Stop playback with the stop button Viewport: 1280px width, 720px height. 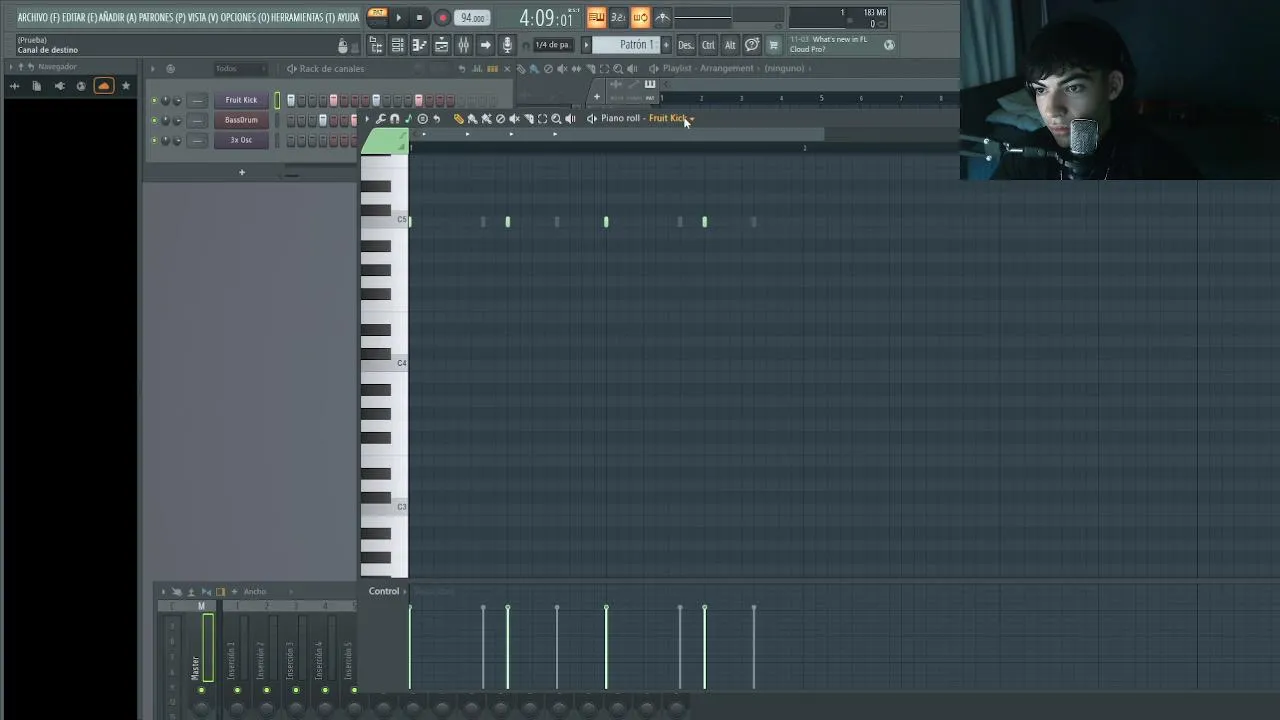419,18
